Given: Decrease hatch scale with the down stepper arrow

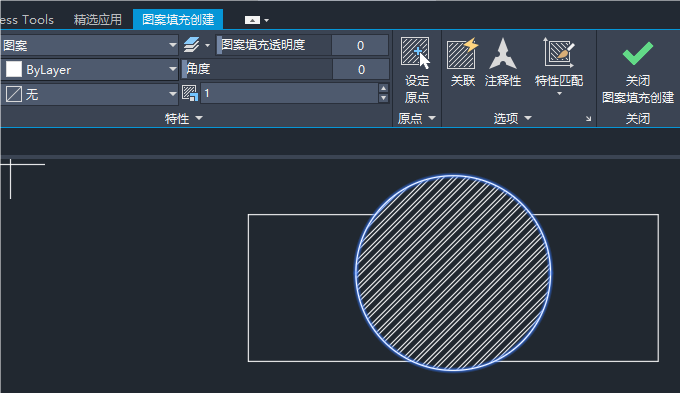Looking at the screenshot, I should pyautogui.click(x=383, y=98).
